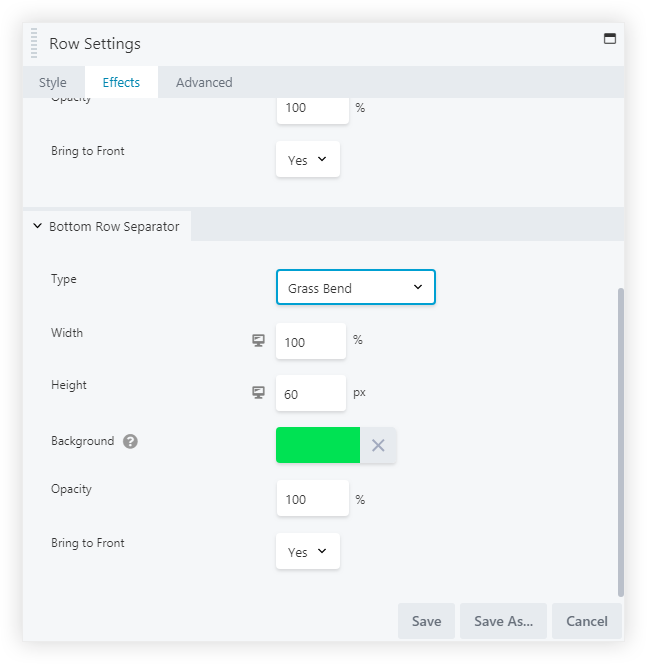
Task: Click the Background help question mark icon
Action: click(130, 442)
